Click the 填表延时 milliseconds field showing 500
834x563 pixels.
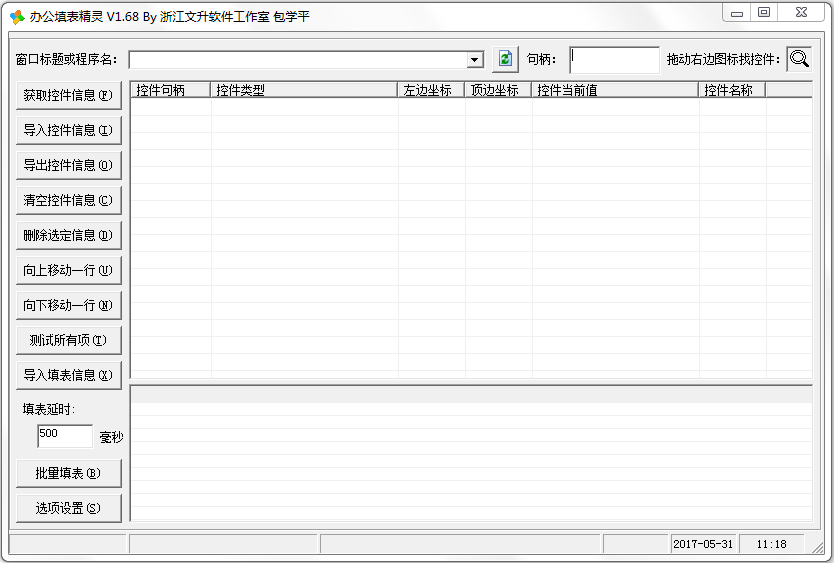(x=65, y=436)
